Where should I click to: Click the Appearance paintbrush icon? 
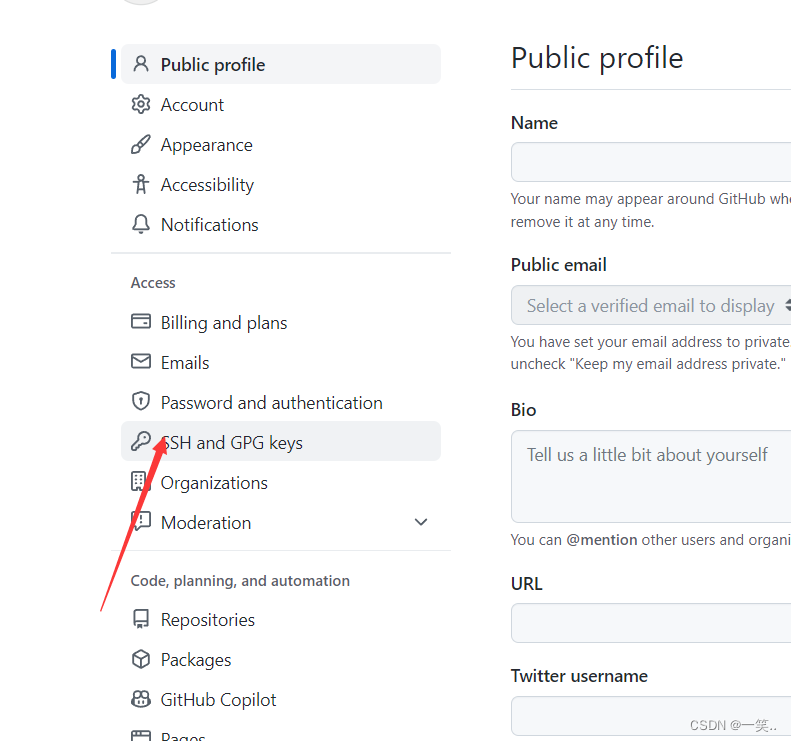(x=141, y=144)
